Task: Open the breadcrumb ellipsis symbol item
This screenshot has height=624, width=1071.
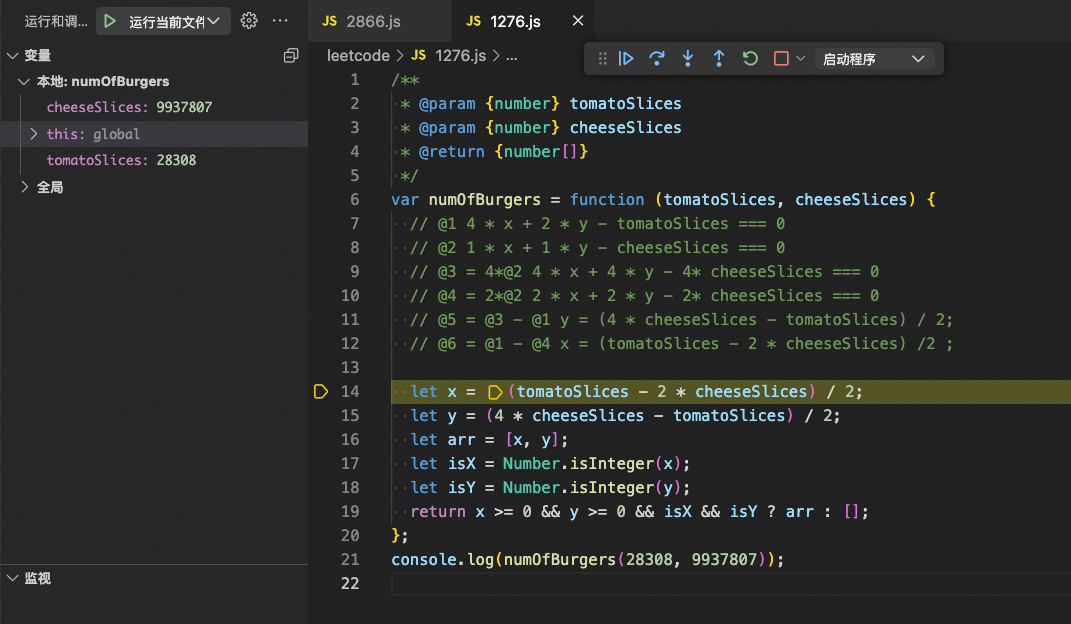Action: (512, 56)
